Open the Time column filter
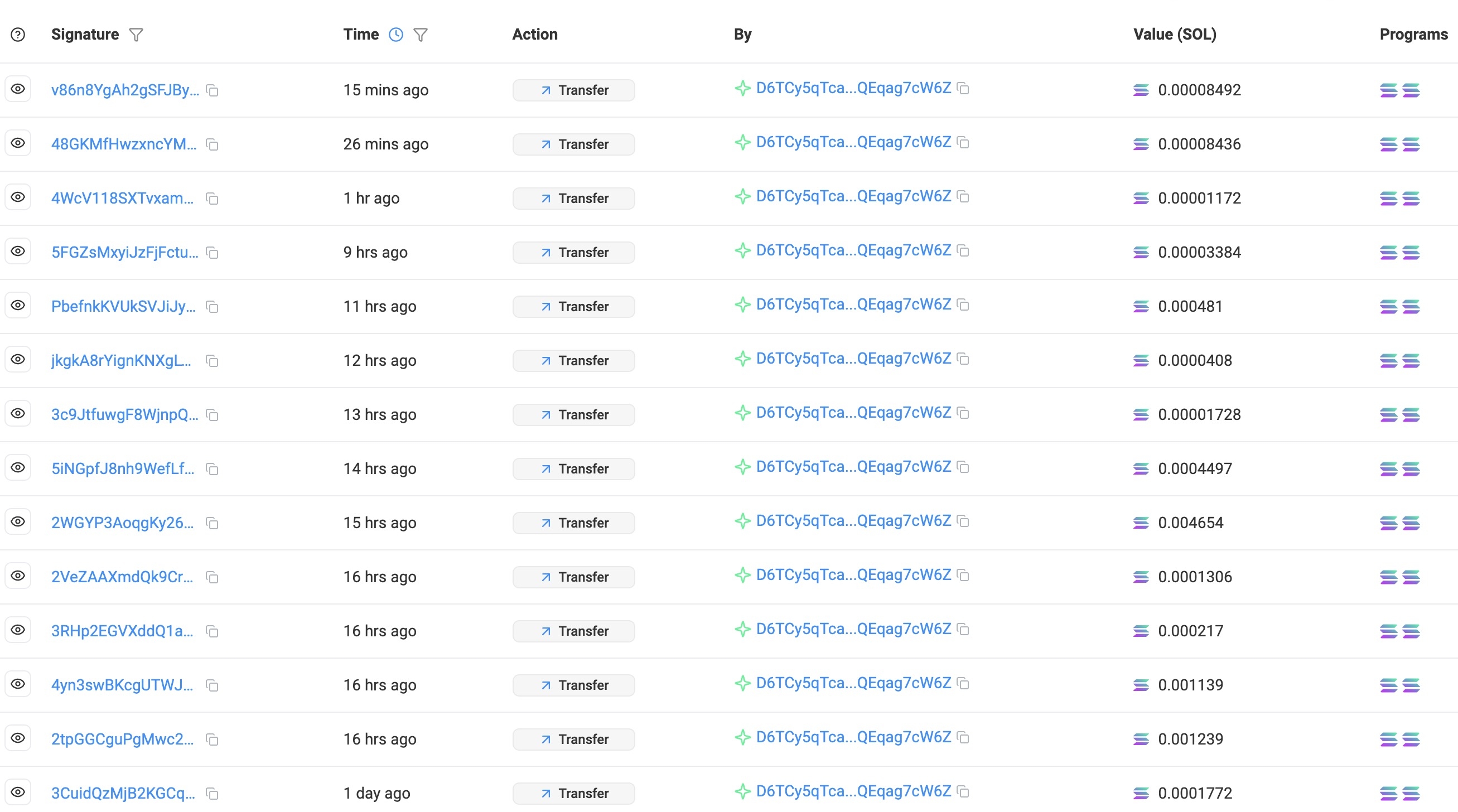The height and width of the screenshot is (812, 1458). click(420, 35)
